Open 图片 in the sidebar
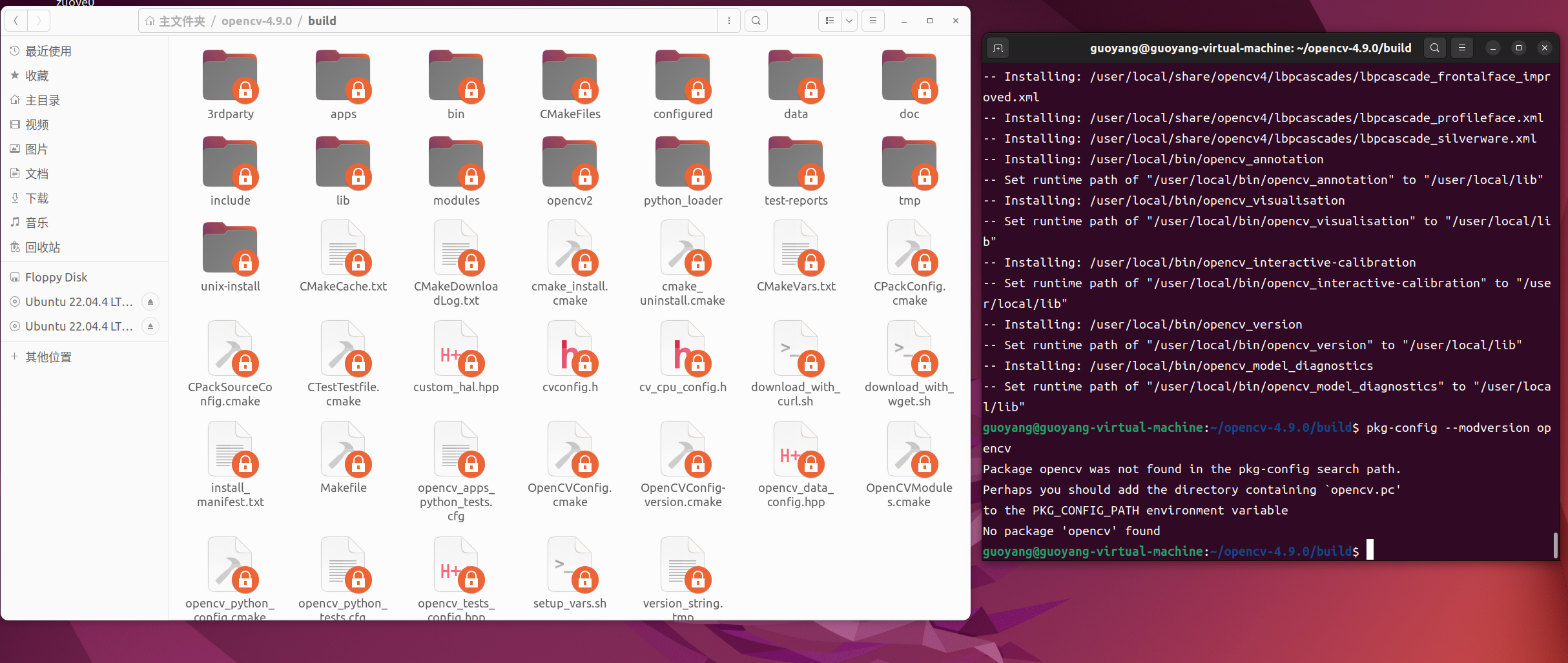1568x663 pixels. pos(85,149)
